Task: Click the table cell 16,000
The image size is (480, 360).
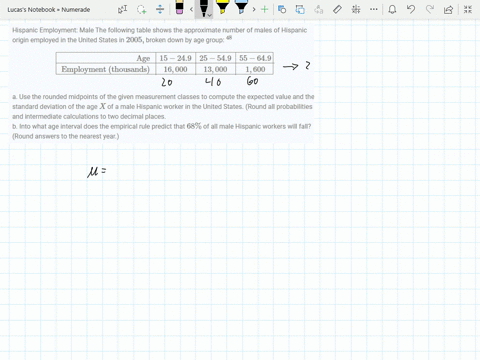Action: pyautogui.click(x=175, y=69)
